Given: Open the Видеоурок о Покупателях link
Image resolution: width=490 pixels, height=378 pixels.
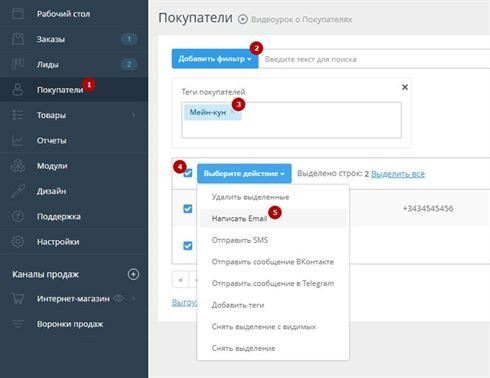Looking at the screenshot, I should pos(301,20).
